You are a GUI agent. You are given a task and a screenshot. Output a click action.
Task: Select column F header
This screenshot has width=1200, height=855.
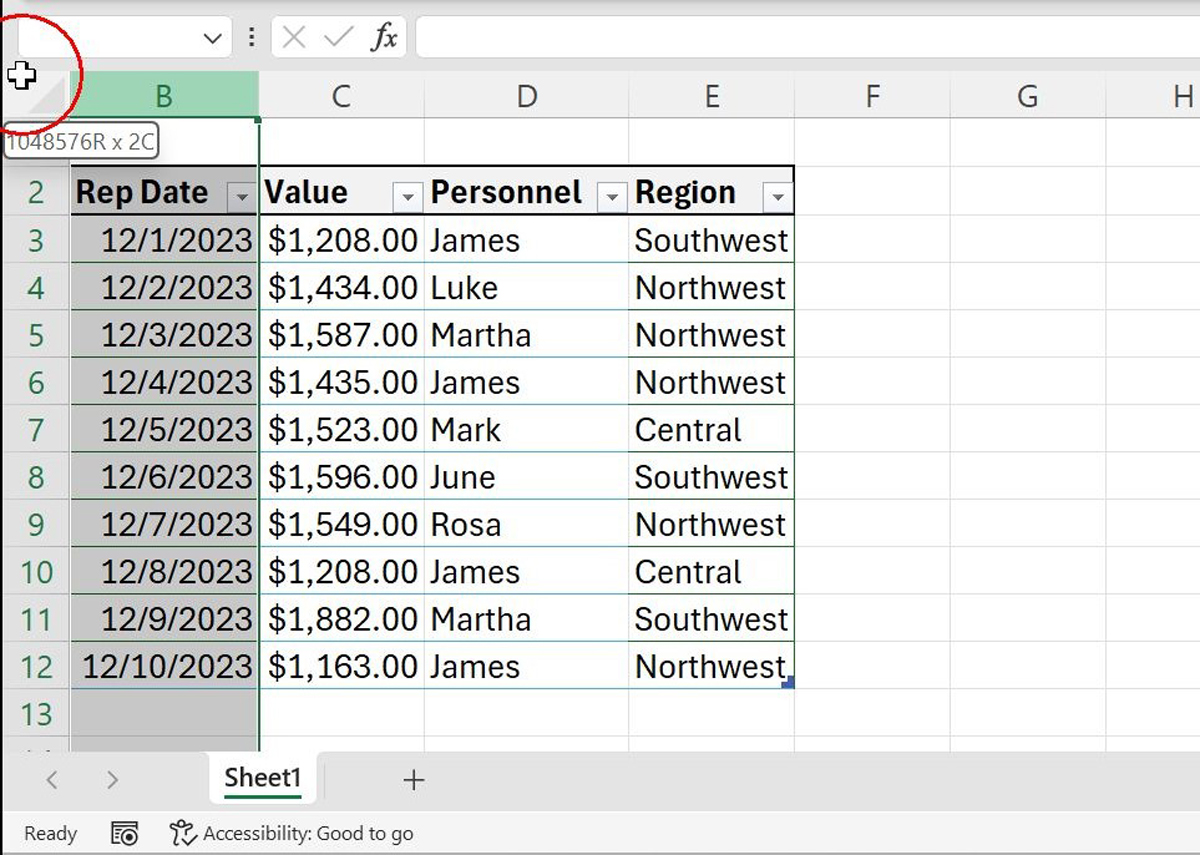coord(872,96)
